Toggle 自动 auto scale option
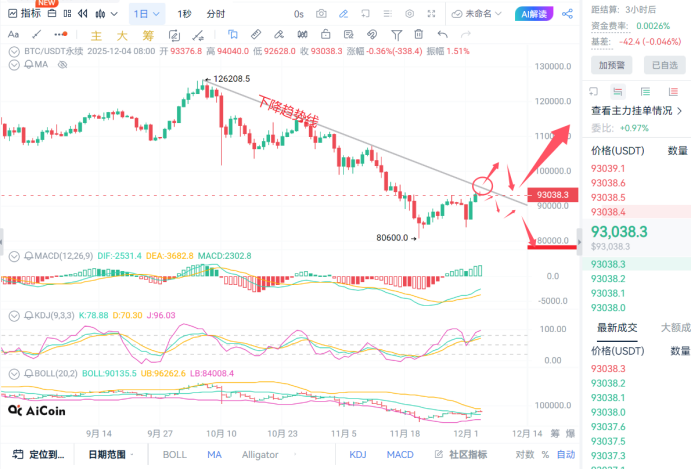 click(x=565, y=454)
